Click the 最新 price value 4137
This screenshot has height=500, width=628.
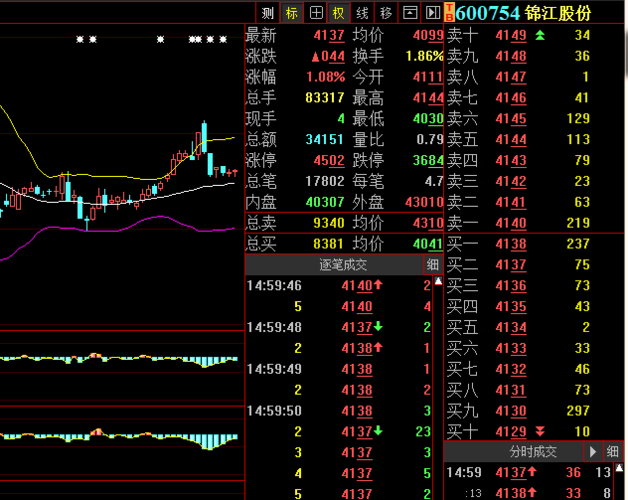coord(329,35)
